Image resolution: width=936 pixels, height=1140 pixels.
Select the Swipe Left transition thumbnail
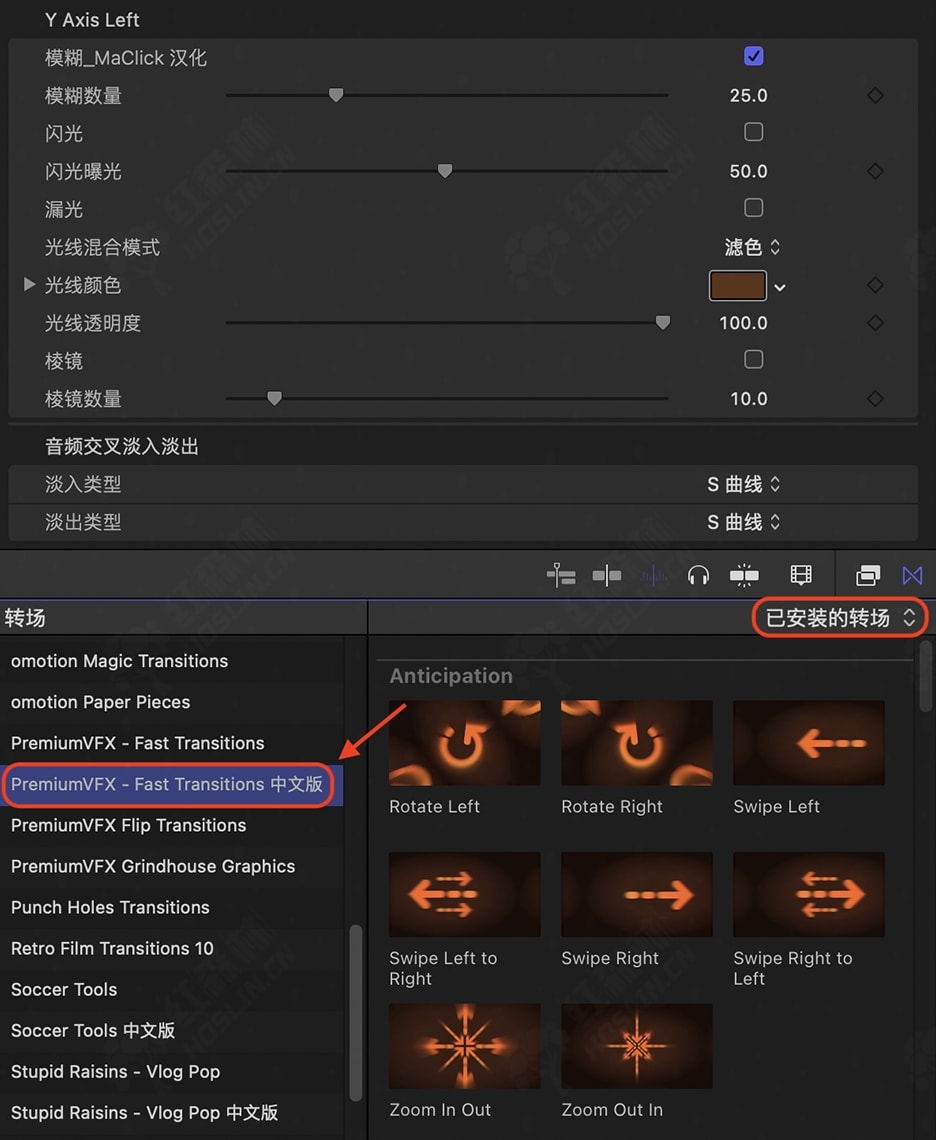[809, 743]
